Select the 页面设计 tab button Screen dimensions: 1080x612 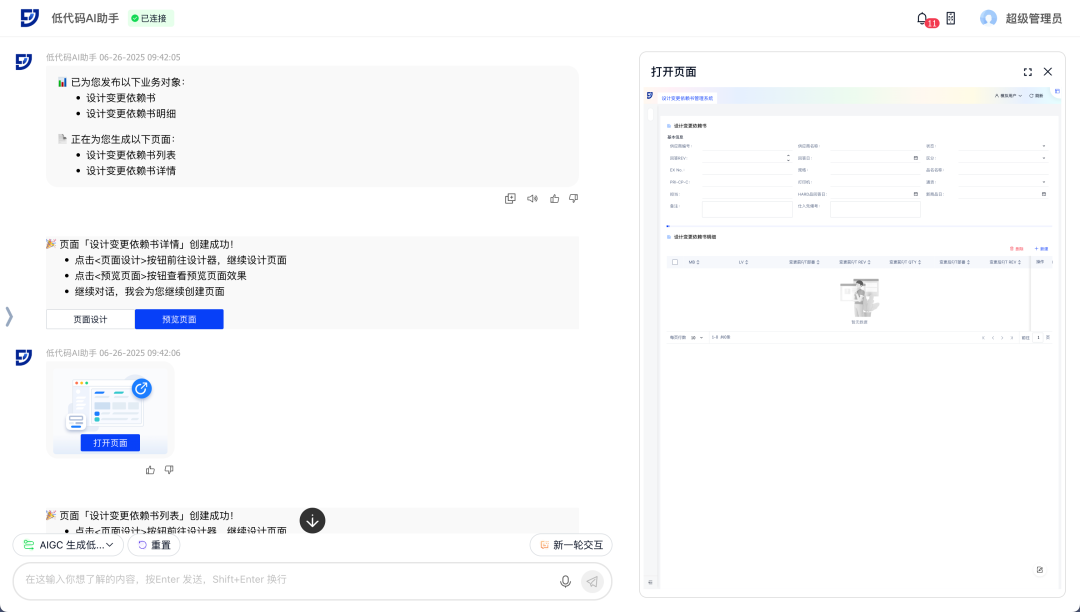tap(90, 319)
